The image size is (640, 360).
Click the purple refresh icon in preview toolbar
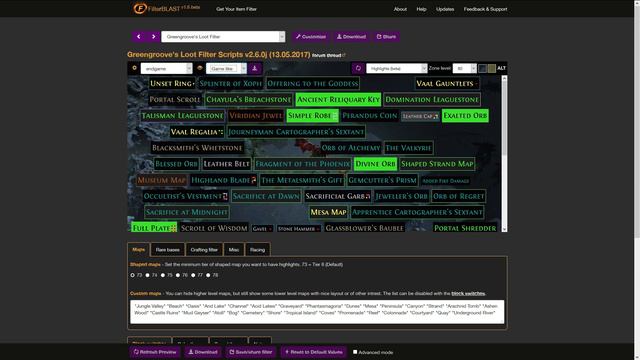358,68
